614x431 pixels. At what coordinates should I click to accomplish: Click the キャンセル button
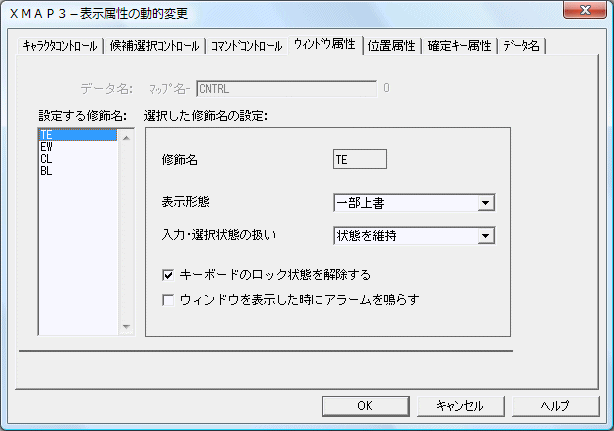point(460,405)
